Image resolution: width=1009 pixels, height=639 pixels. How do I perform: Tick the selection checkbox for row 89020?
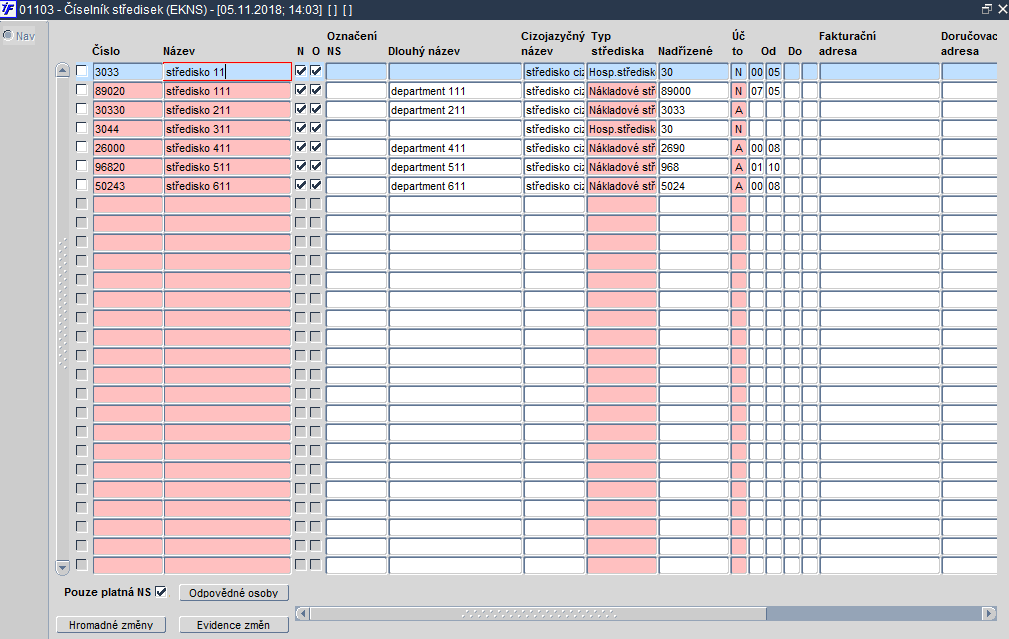click(81, 90)
